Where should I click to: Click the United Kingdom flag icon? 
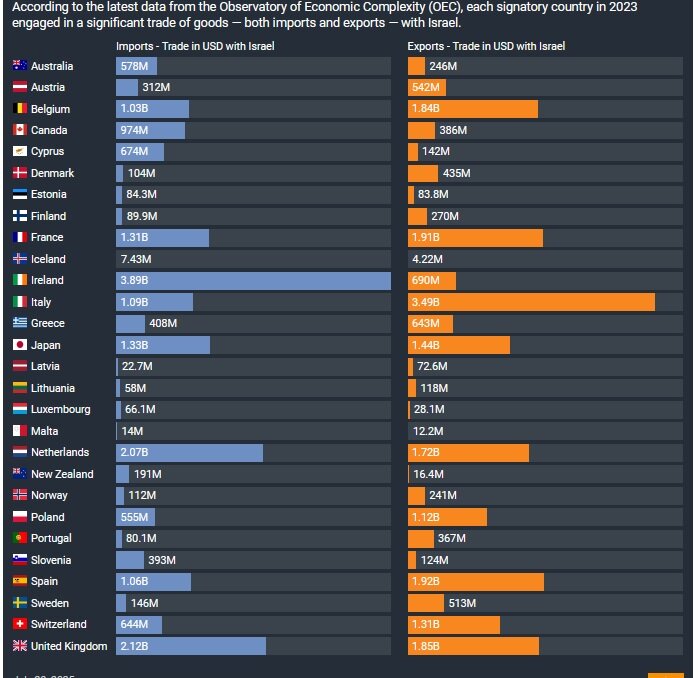[x=20, y=646]
